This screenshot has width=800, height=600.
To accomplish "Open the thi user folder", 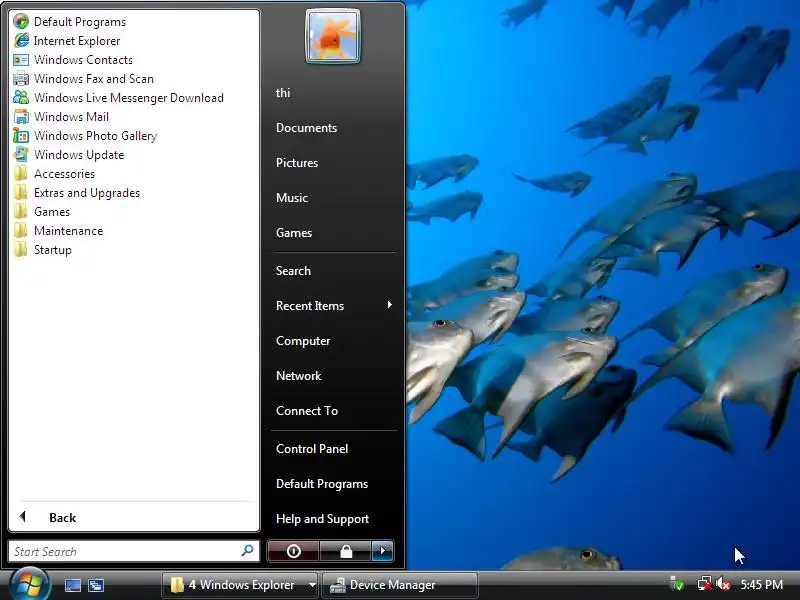I will (x=283, y=93).
